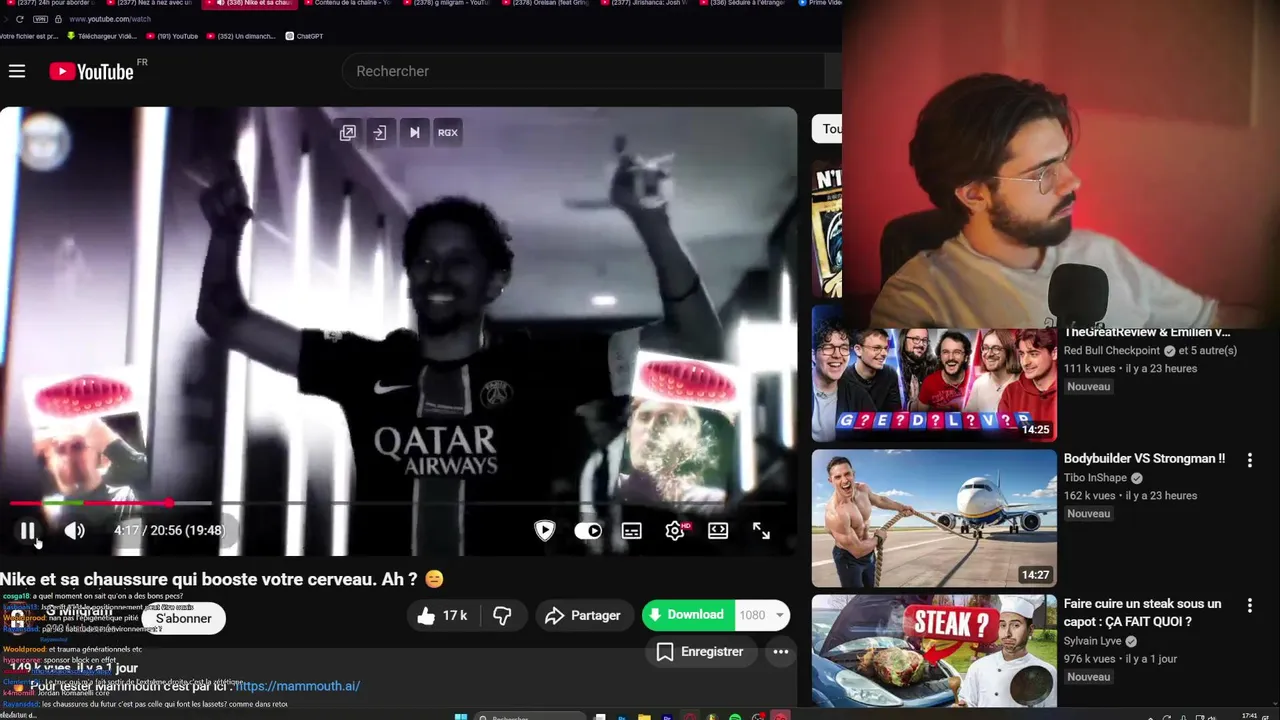
Task: Open Spotify from the taskbar
Action: click(x=735, y=716)
